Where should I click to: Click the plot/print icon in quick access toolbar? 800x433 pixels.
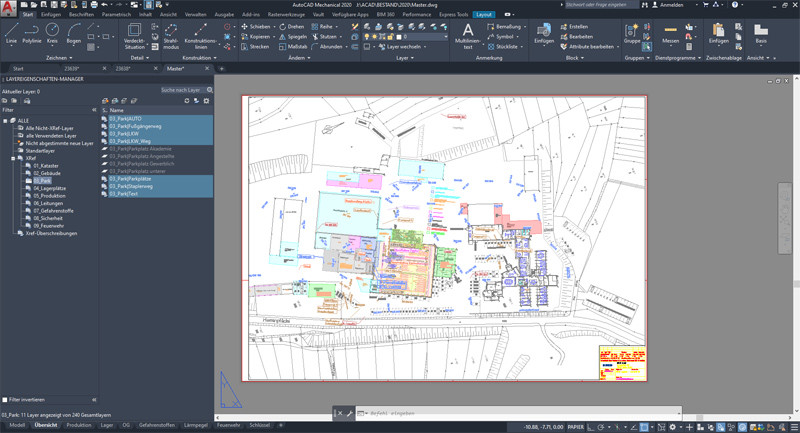tap(94, 5)
